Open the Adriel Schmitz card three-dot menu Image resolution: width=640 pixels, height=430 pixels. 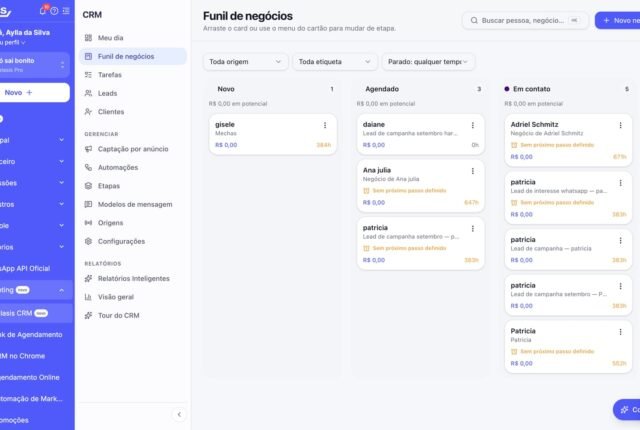pos(620,125)
